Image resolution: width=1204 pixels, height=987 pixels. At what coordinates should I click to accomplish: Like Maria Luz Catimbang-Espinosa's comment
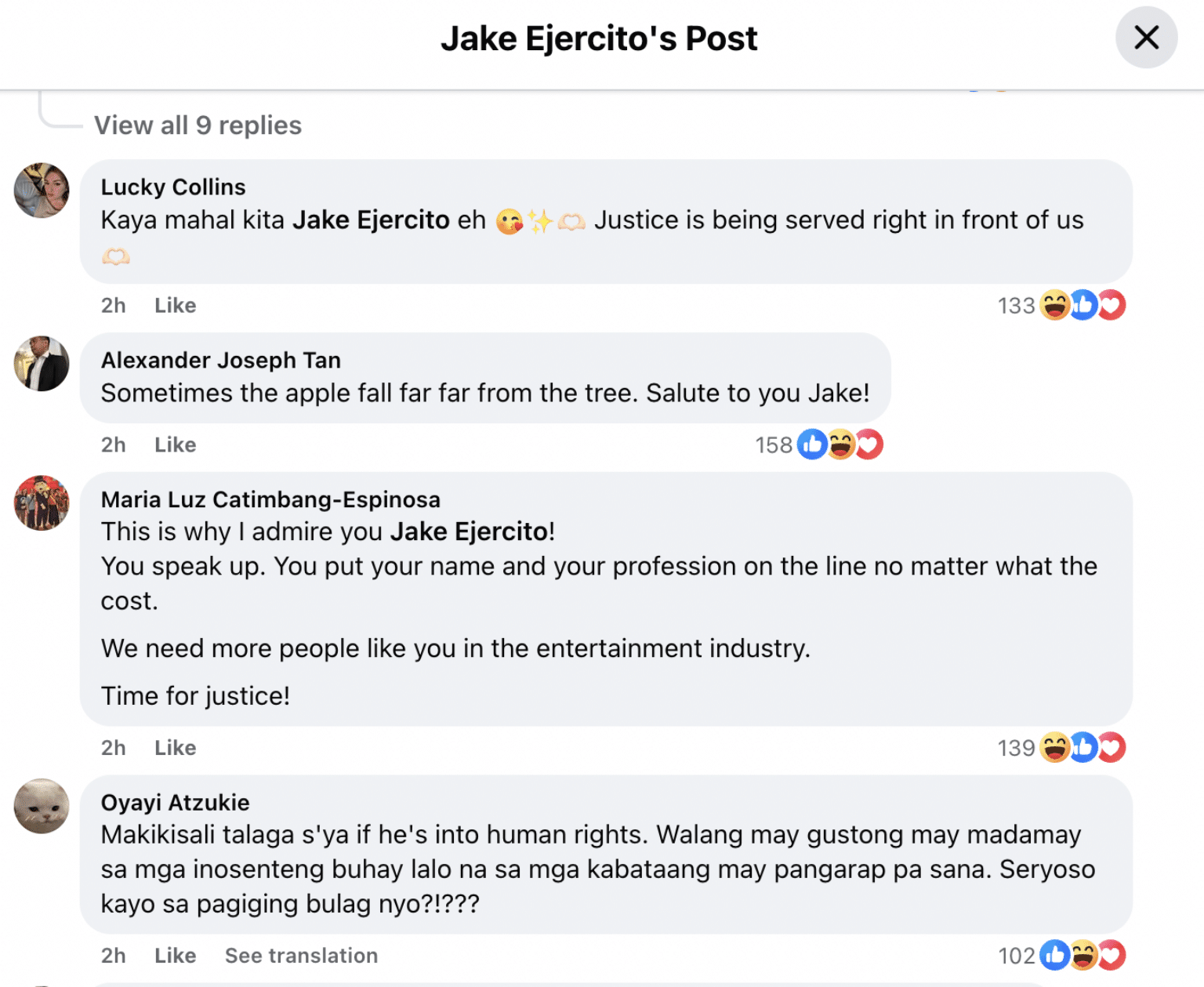point(174,748)
